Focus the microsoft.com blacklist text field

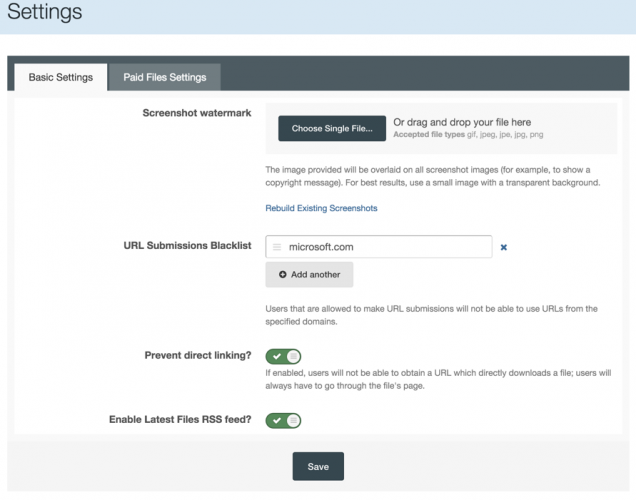379,247
